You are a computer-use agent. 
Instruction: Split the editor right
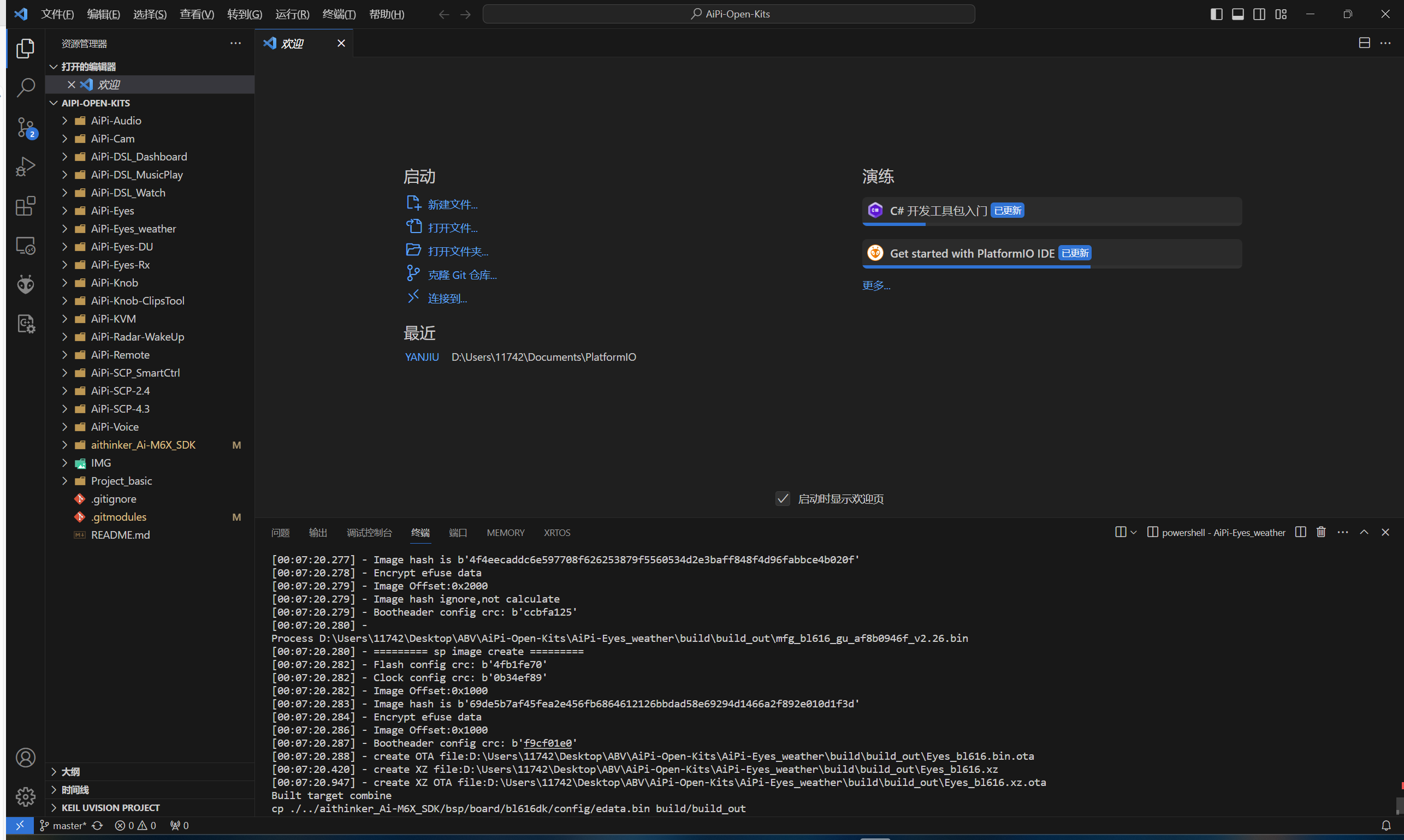[1364, 43]
